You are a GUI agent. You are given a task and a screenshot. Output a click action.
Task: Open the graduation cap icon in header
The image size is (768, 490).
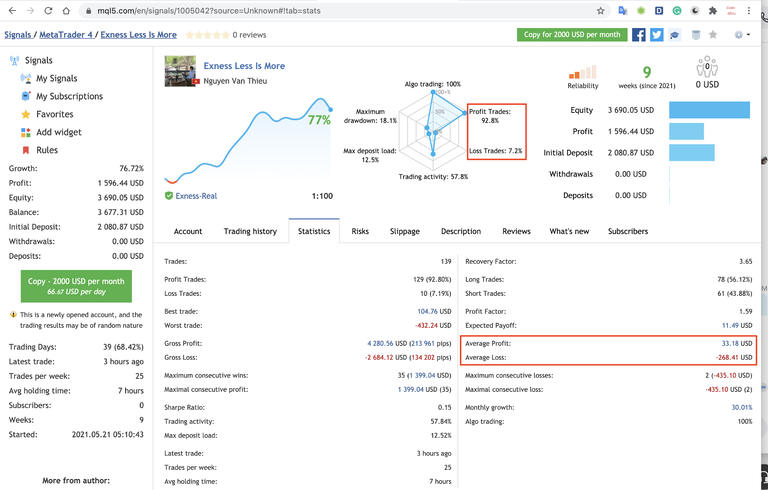tap(675, 34)
